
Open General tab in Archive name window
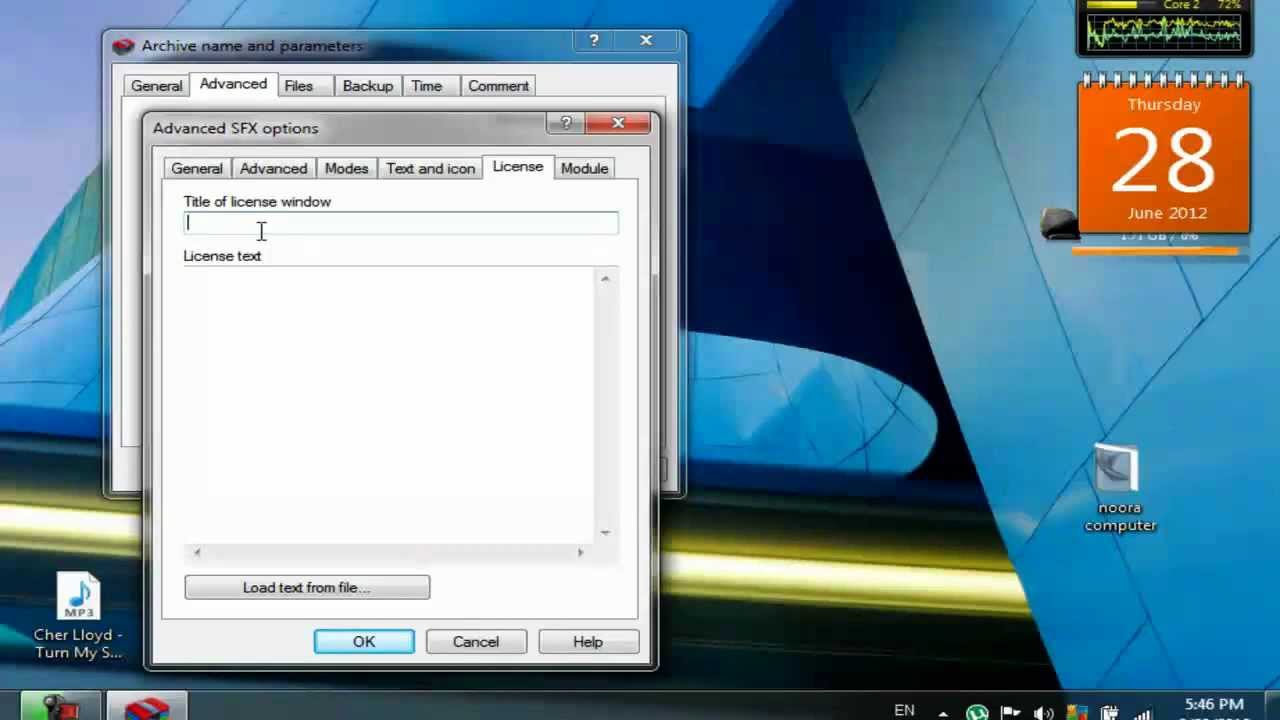pyautogui.click(x=157, y=86)
